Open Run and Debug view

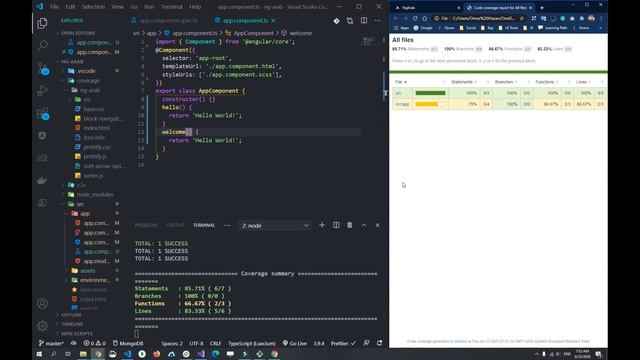(x=42, y=91)
